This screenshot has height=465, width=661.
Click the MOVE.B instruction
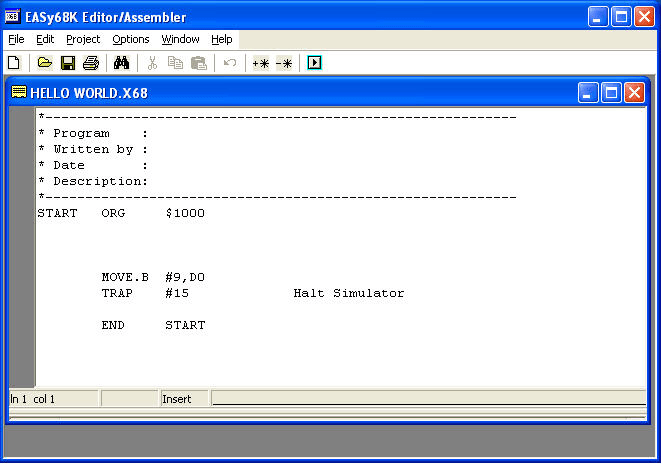(x=125, y=277)
